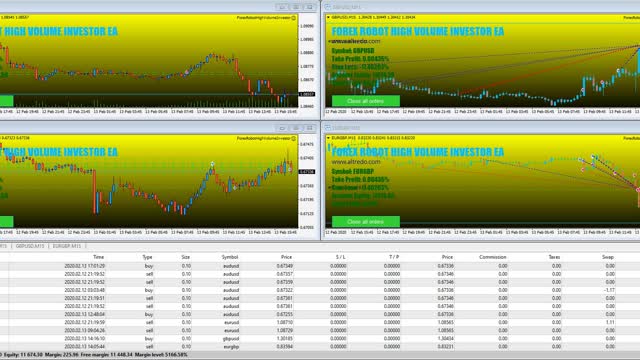
Task: Close the bottom-left chart window
Action: click(x=310, y=128)
